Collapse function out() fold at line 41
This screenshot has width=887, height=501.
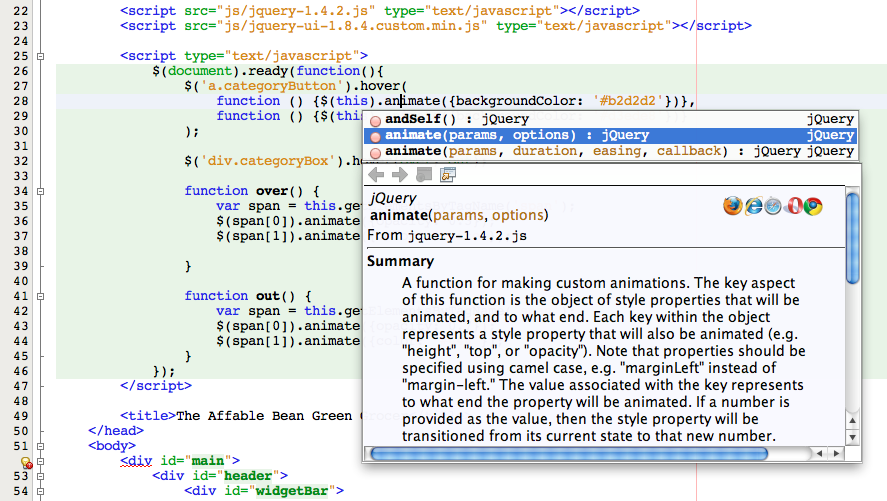coord(41,296)
